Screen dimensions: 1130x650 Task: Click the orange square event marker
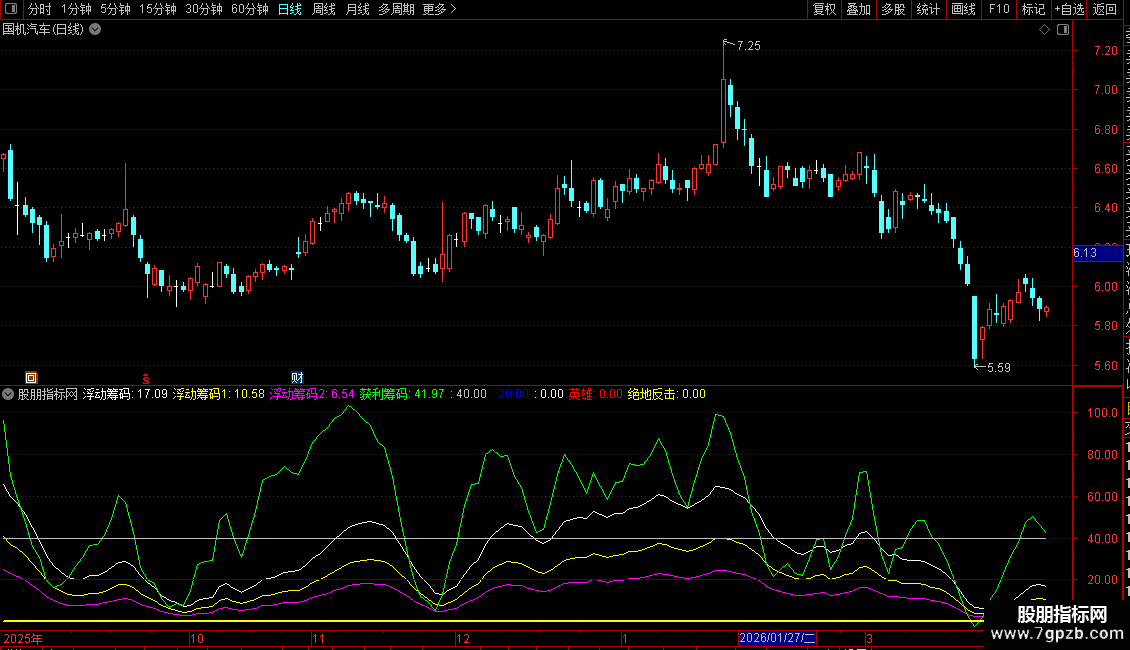[x=31, y=377]
